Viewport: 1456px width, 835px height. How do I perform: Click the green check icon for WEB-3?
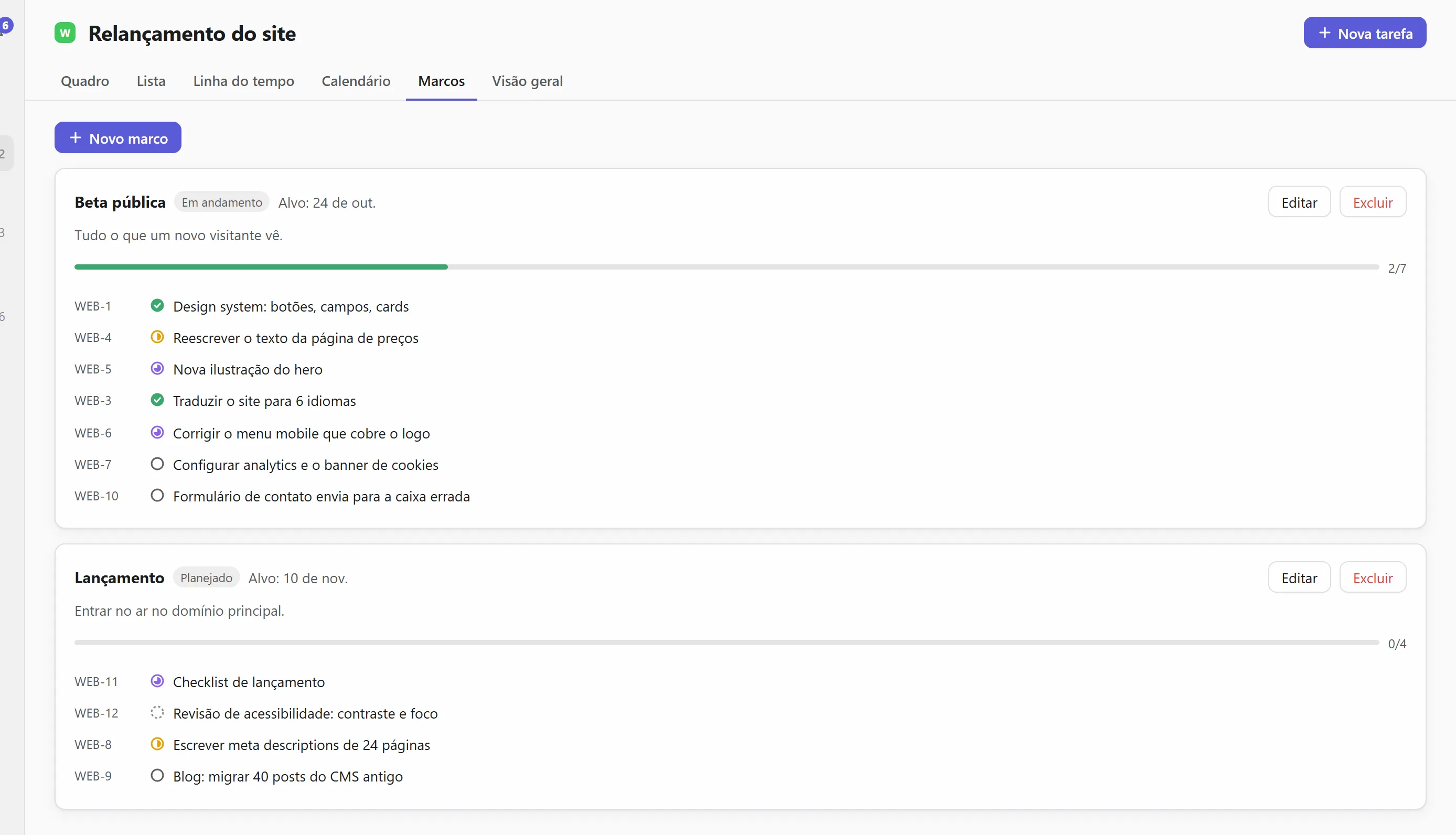point(157,400)
